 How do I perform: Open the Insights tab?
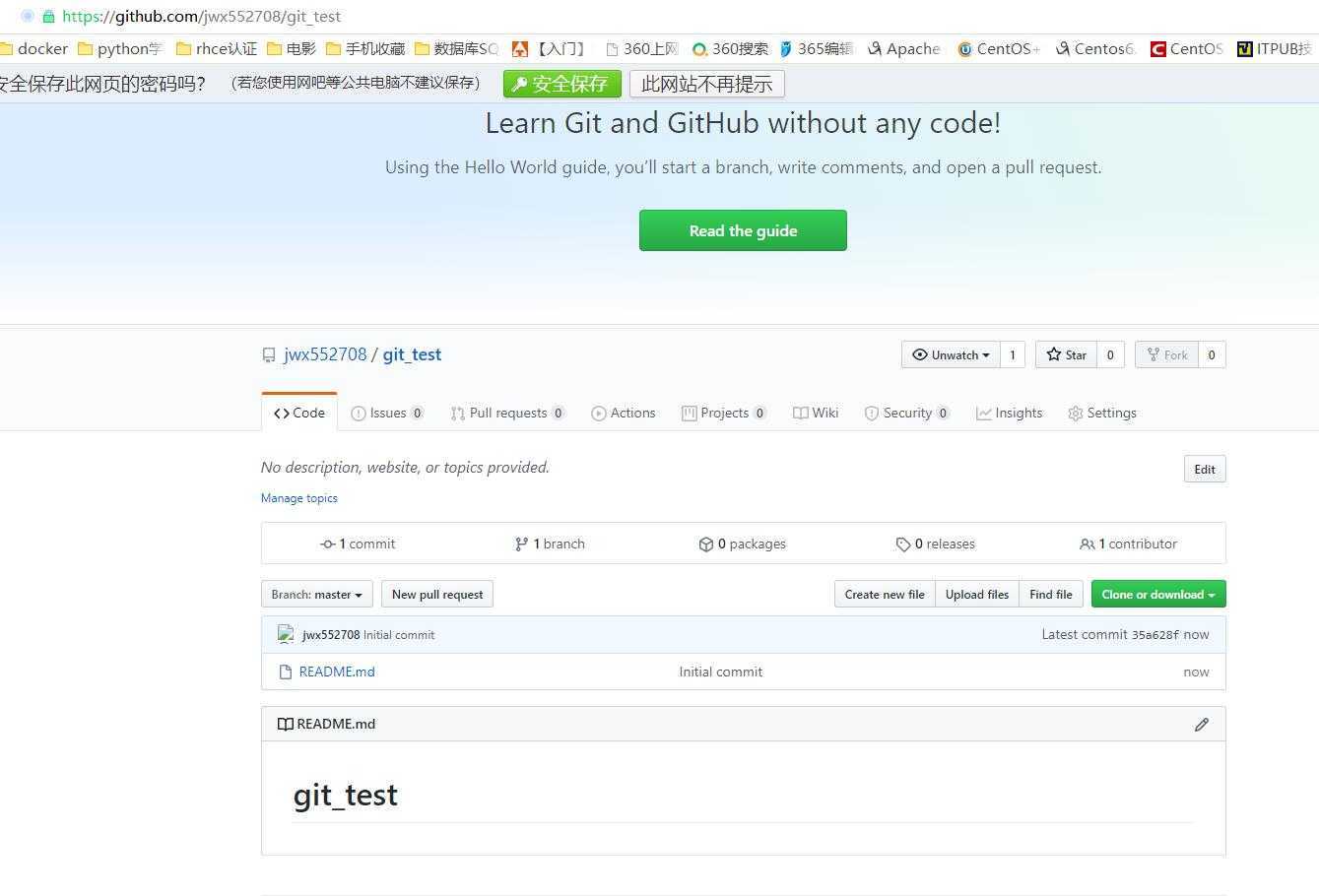1009,414
